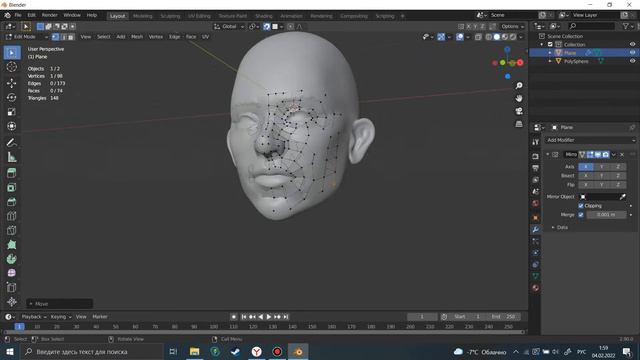This screenshot has width=640, height=360.
Task: Open the Global orientation dropdown
Action: [x=229, y=27]
